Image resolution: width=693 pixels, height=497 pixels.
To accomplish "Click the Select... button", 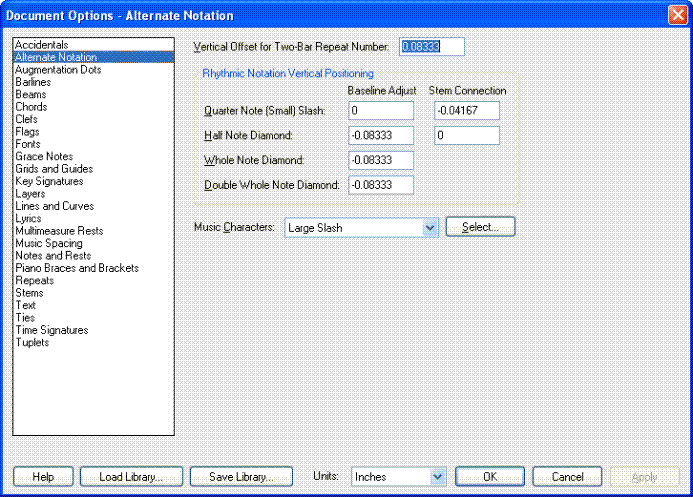I will 480,227.
